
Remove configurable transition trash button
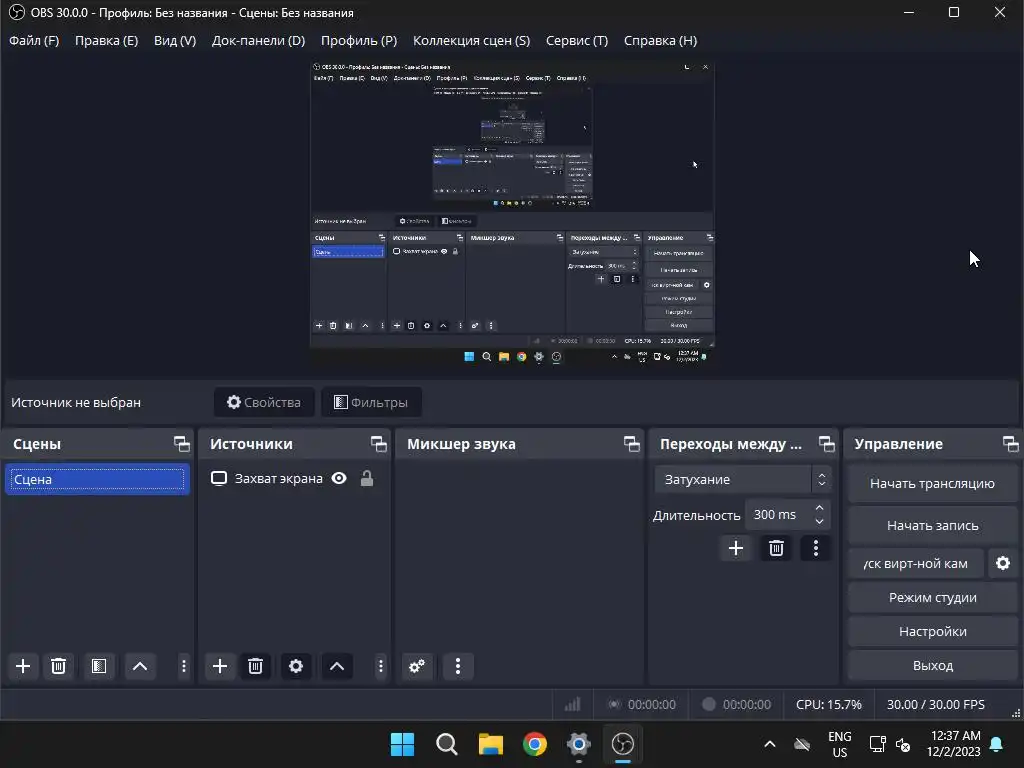[x=776, y=548]
